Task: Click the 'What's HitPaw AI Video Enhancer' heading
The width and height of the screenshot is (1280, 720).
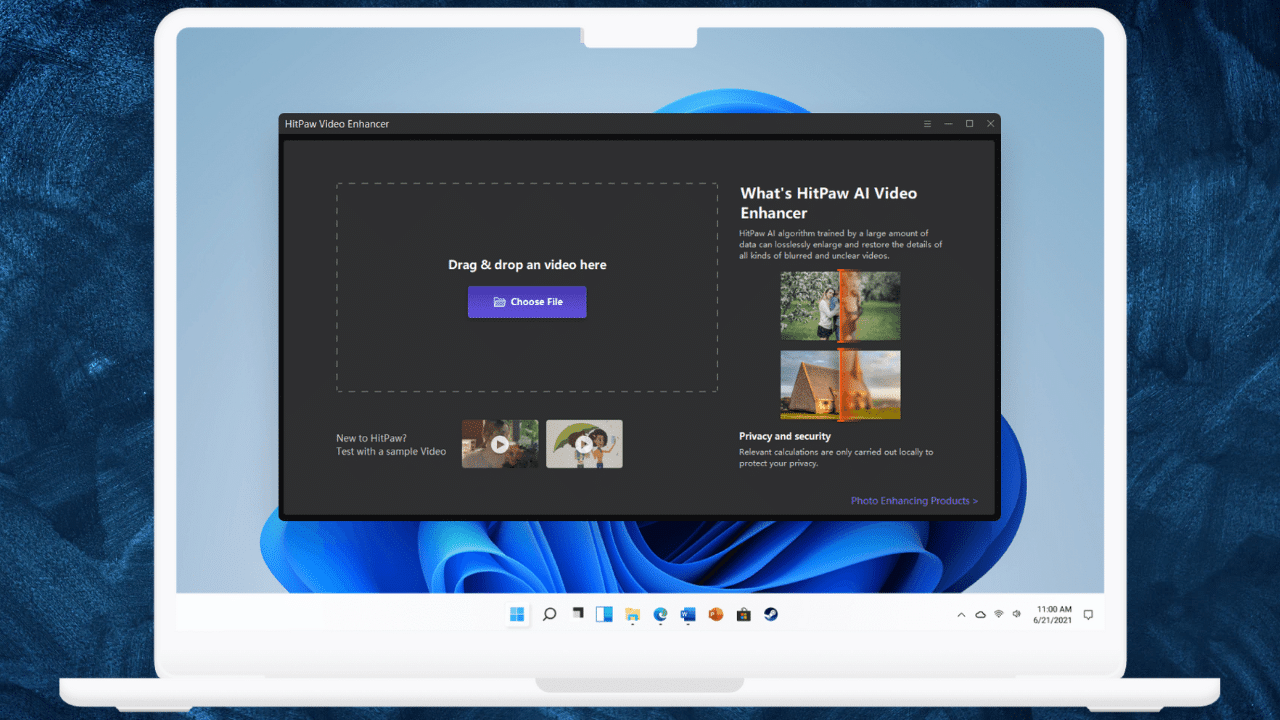Action: (x=828, y=203)
